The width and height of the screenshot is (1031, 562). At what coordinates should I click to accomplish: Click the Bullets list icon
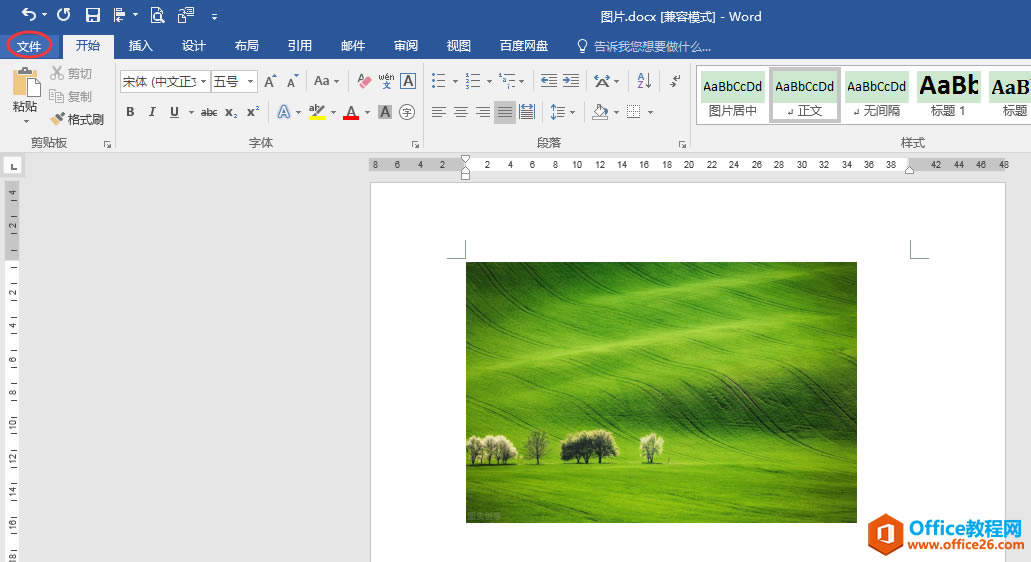coord(439,81)
